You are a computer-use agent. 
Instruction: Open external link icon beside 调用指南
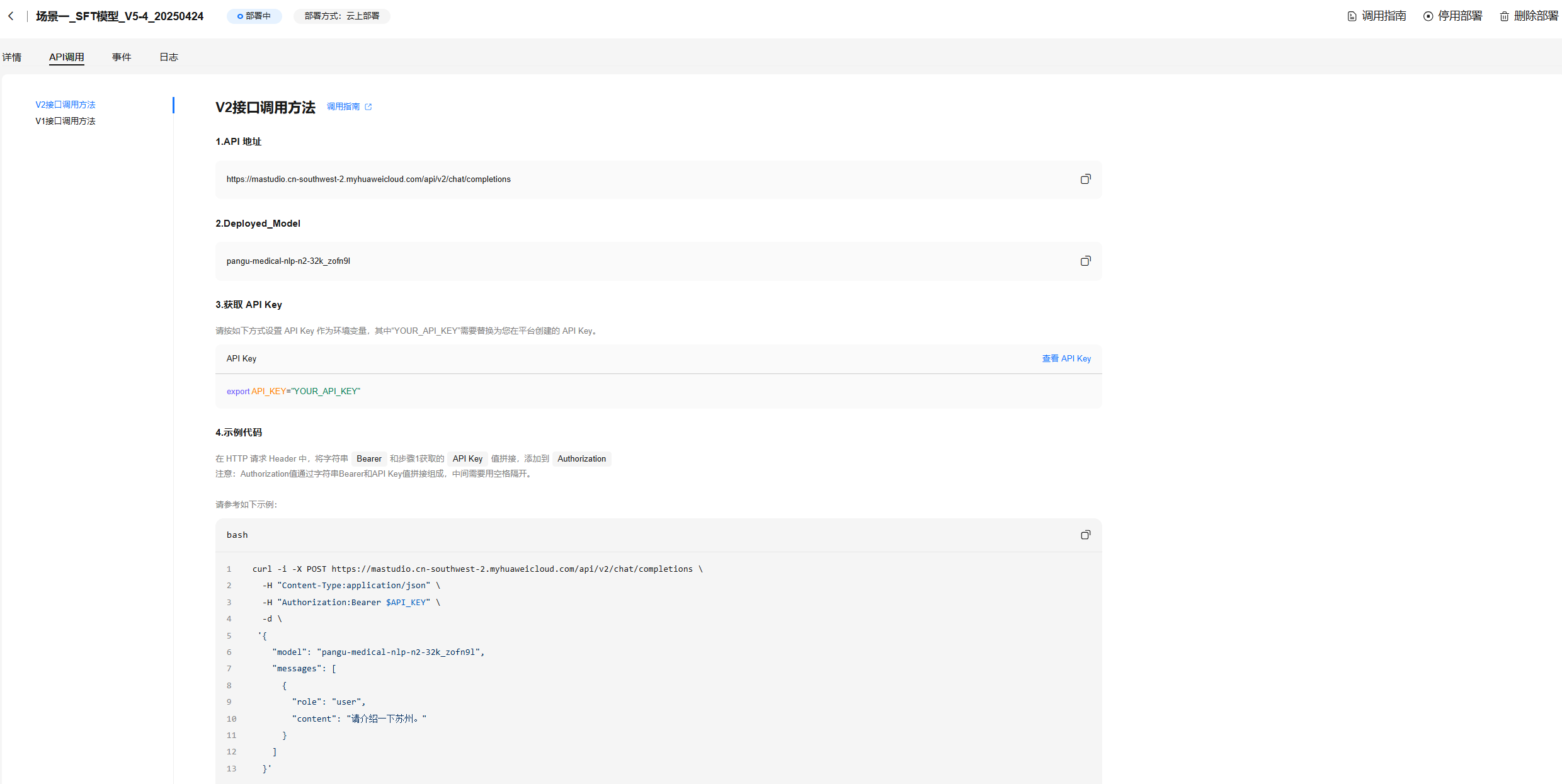point(368,107)
